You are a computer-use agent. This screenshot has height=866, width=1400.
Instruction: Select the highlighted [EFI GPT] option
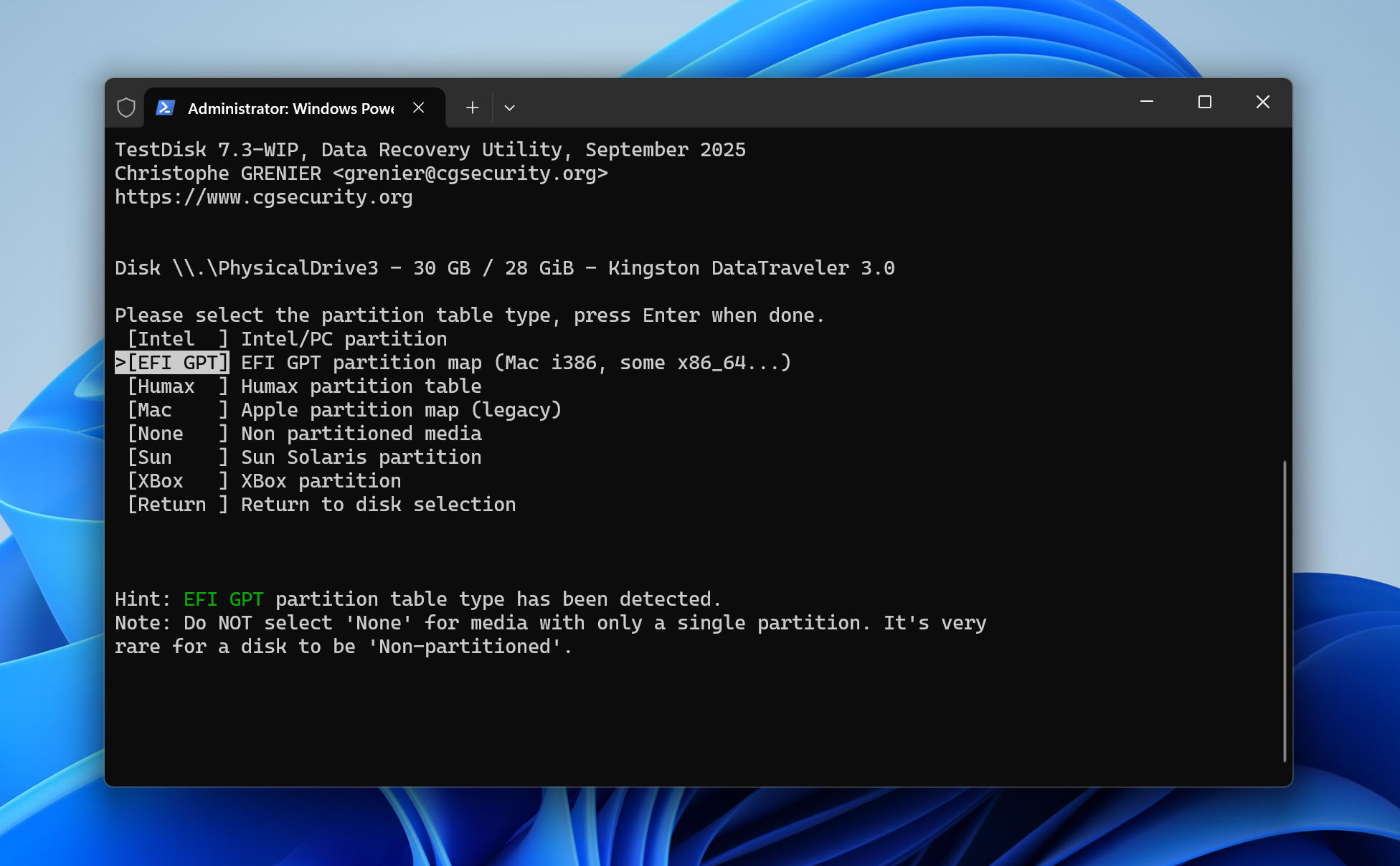point(172,363)
